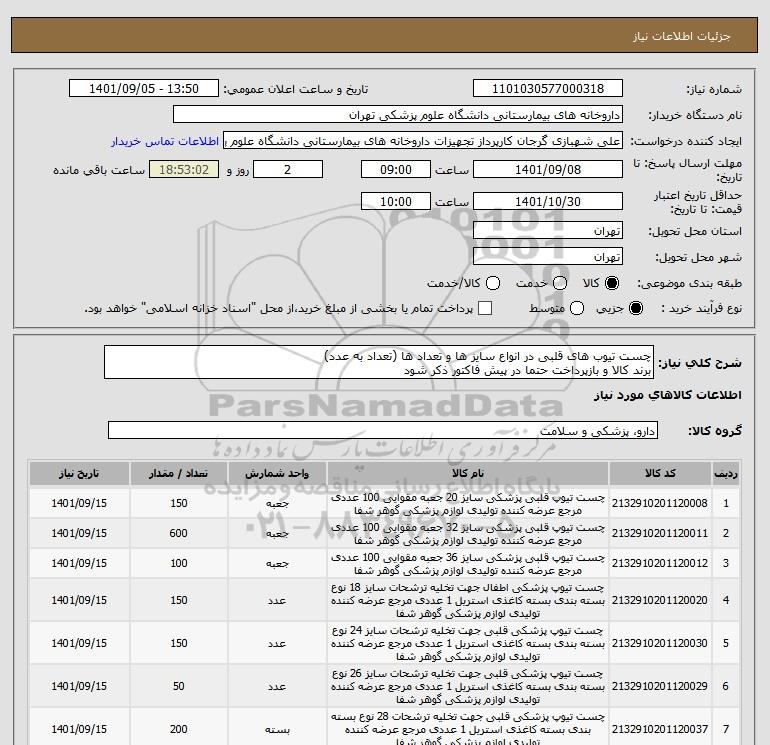Click the شماره نیاز field 1101030577000318
This screenshot has width=770, height=745.
point(548,88)
